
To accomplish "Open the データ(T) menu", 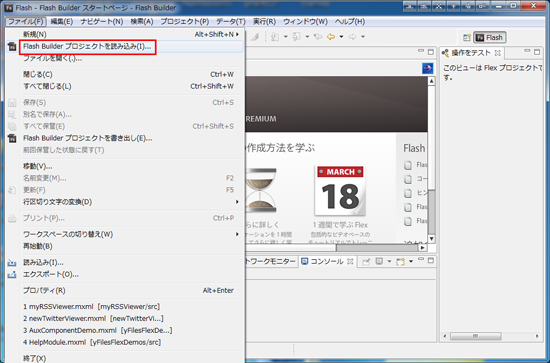I will click(230, 21).
